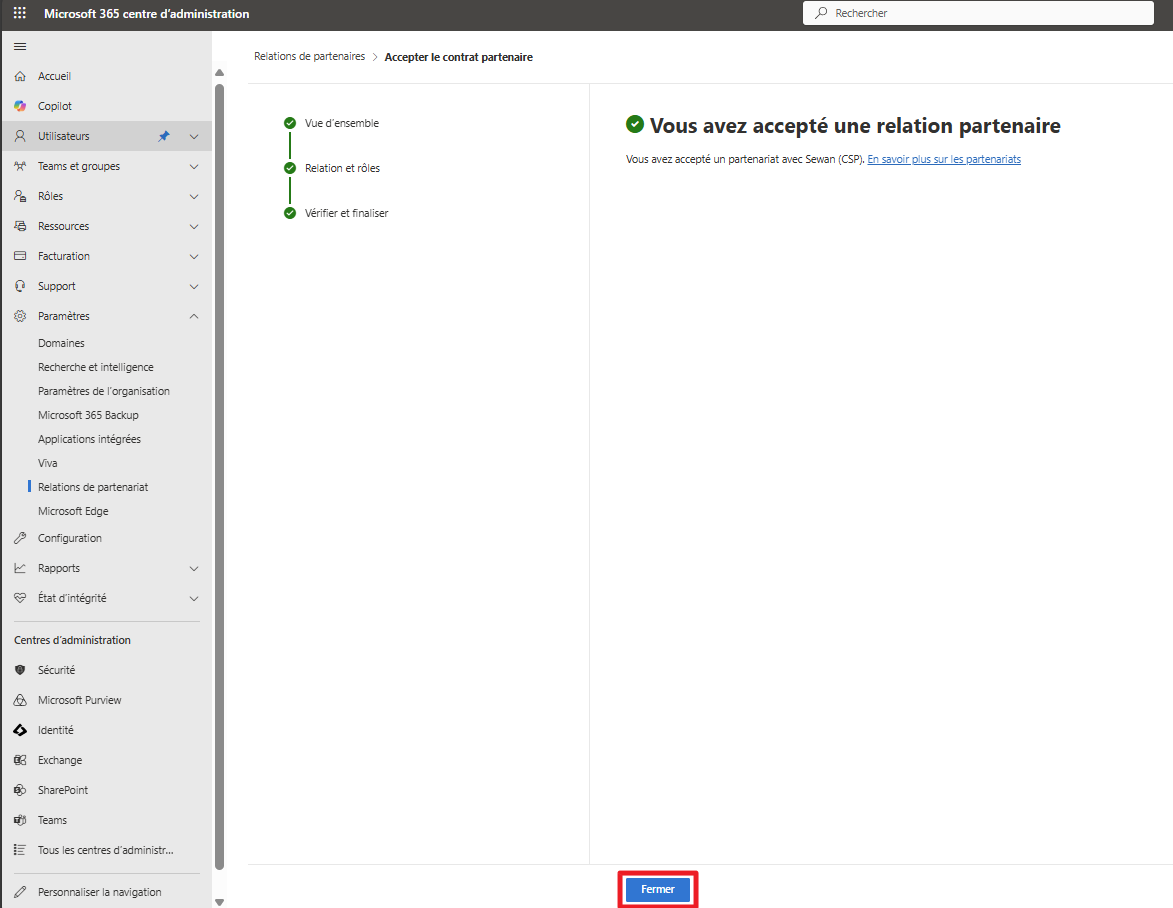Click sidebar scrollbar up arrow
The width and height of the screenshot is (1173, 908).
[x=219, y=73]
